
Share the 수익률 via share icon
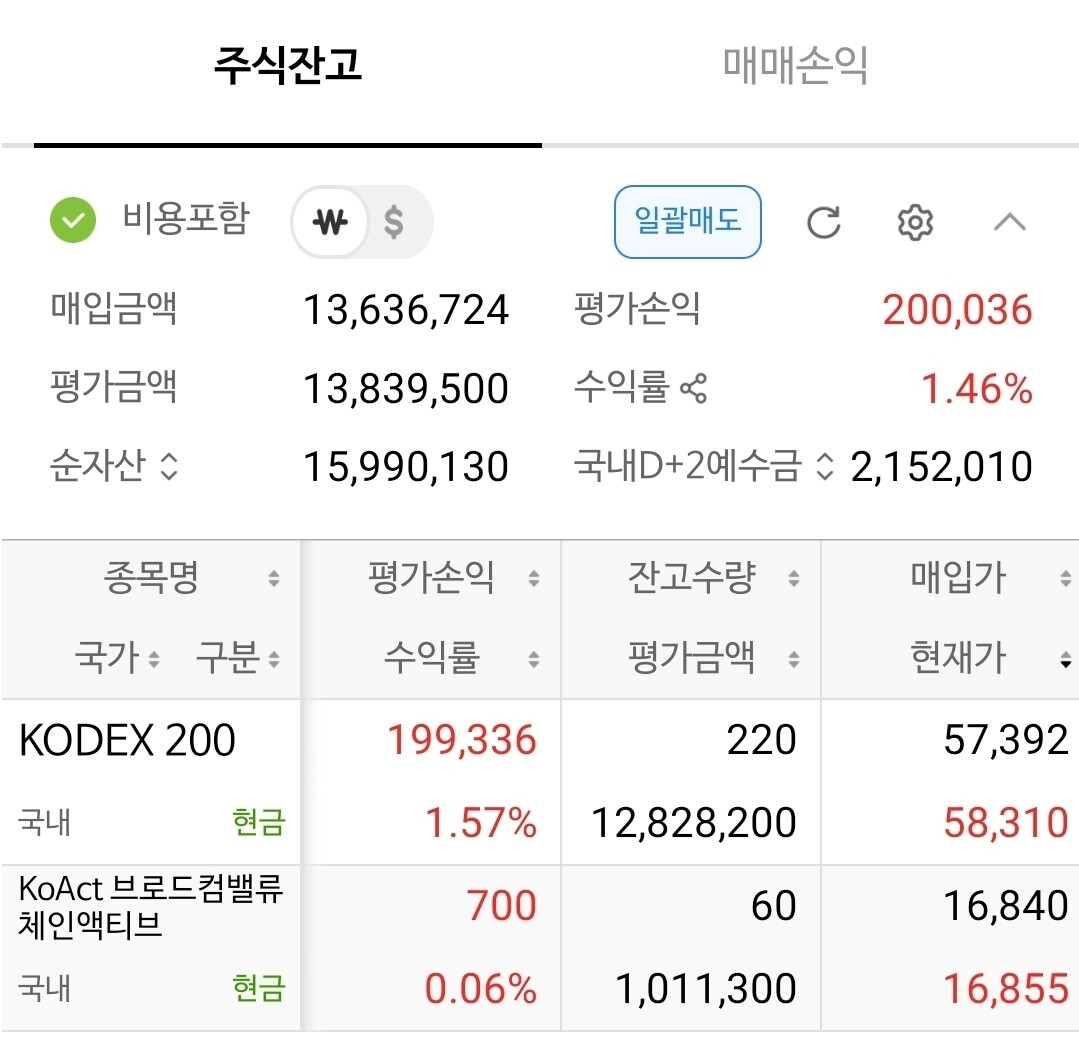tap(693, 388)
